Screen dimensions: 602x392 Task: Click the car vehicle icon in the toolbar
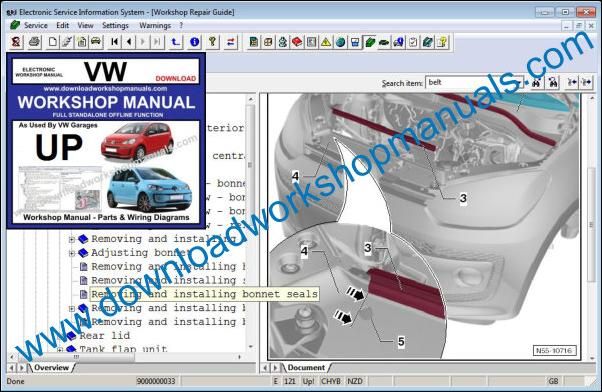coord(96,42)
